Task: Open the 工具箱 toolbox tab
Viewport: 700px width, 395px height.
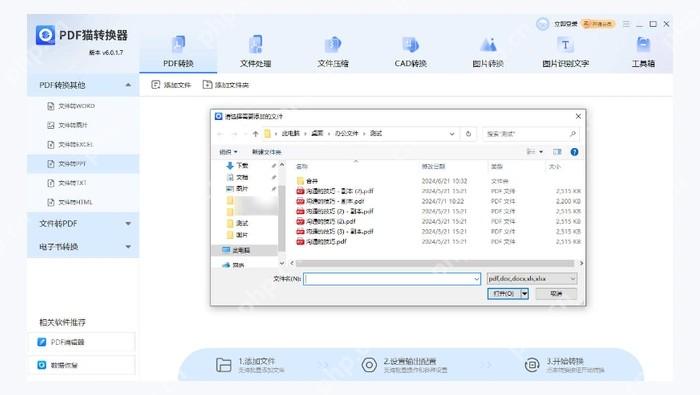Action: [x=643, y=52]
